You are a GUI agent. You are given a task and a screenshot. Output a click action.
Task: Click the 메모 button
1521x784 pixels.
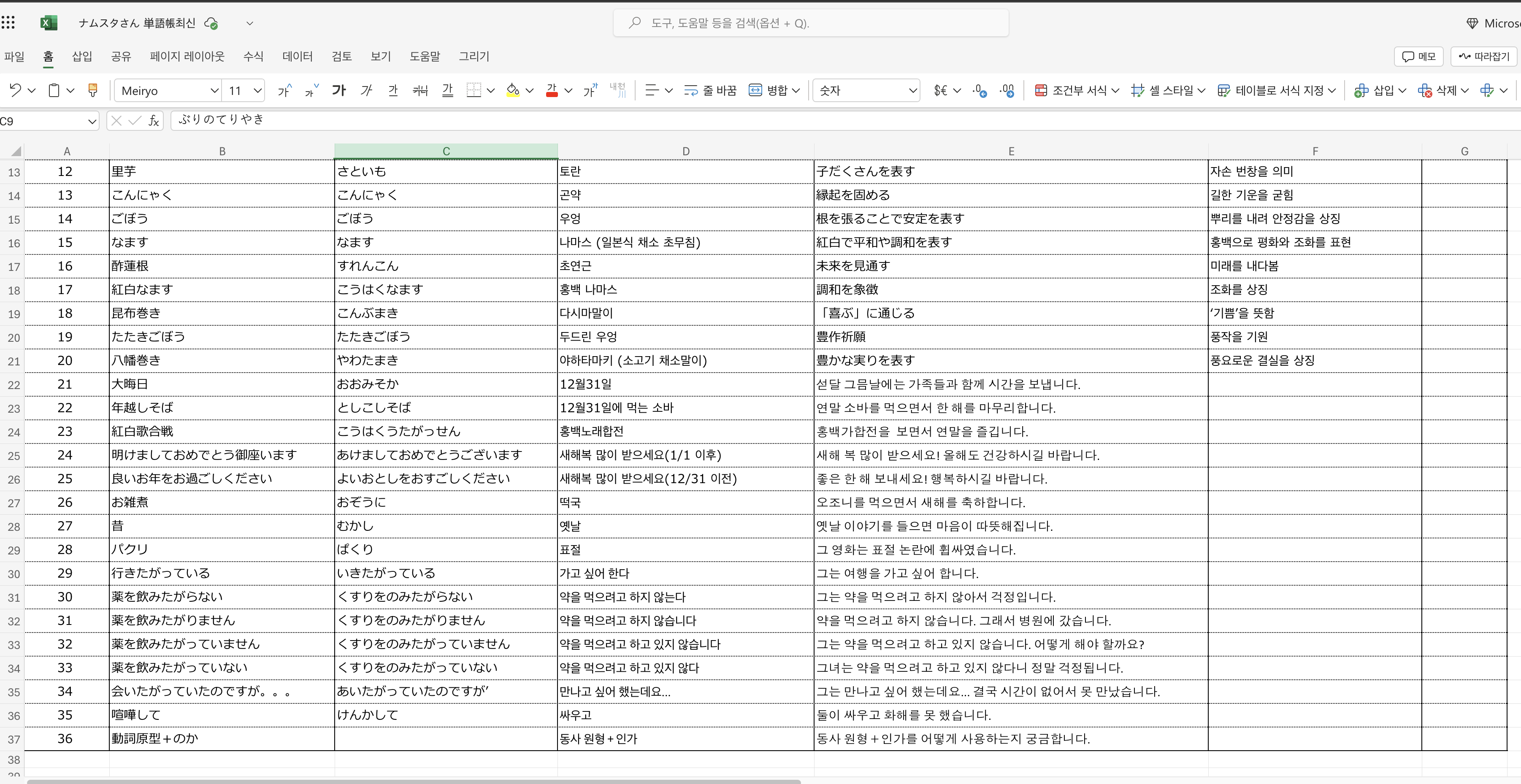coord(1418,56)
